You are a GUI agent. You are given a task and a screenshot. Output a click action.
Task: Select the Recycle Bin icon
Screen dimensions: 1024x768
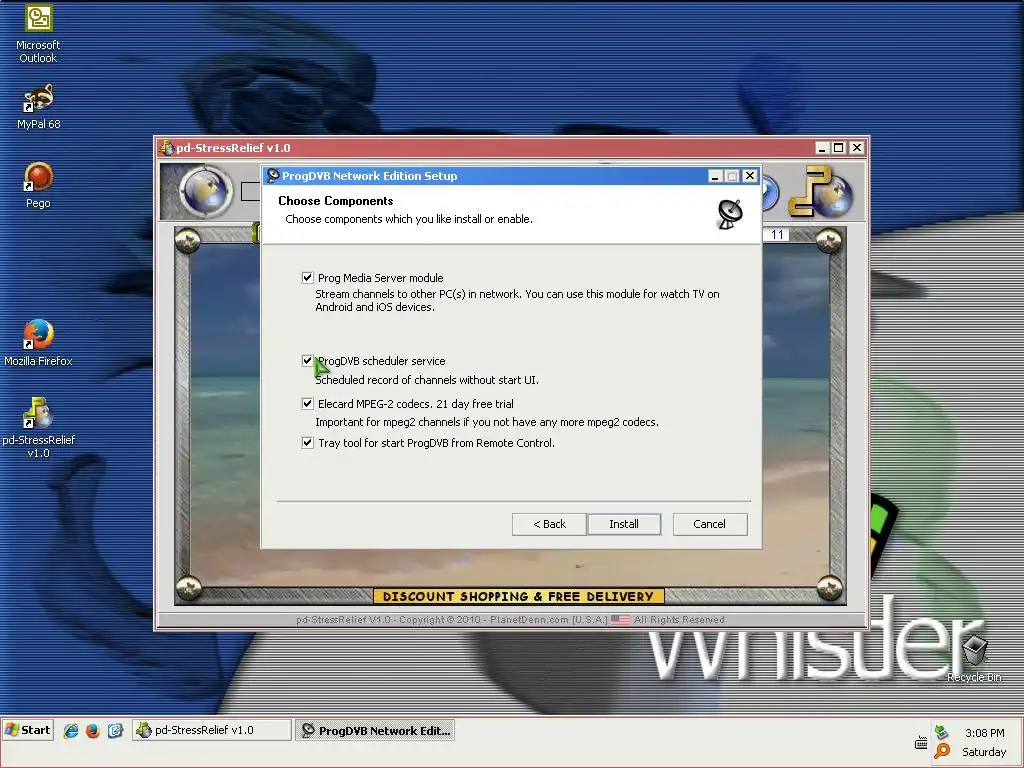(x=974, y=658)
